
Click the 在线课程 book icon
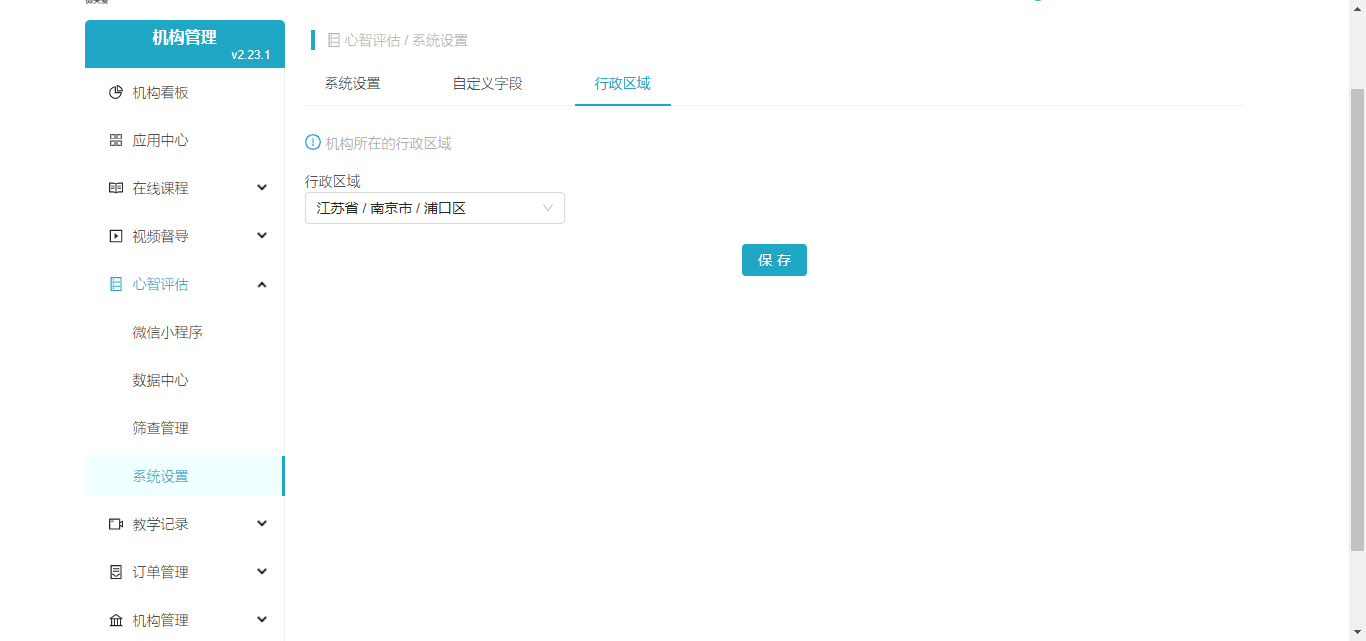click(x=116, y=188)
